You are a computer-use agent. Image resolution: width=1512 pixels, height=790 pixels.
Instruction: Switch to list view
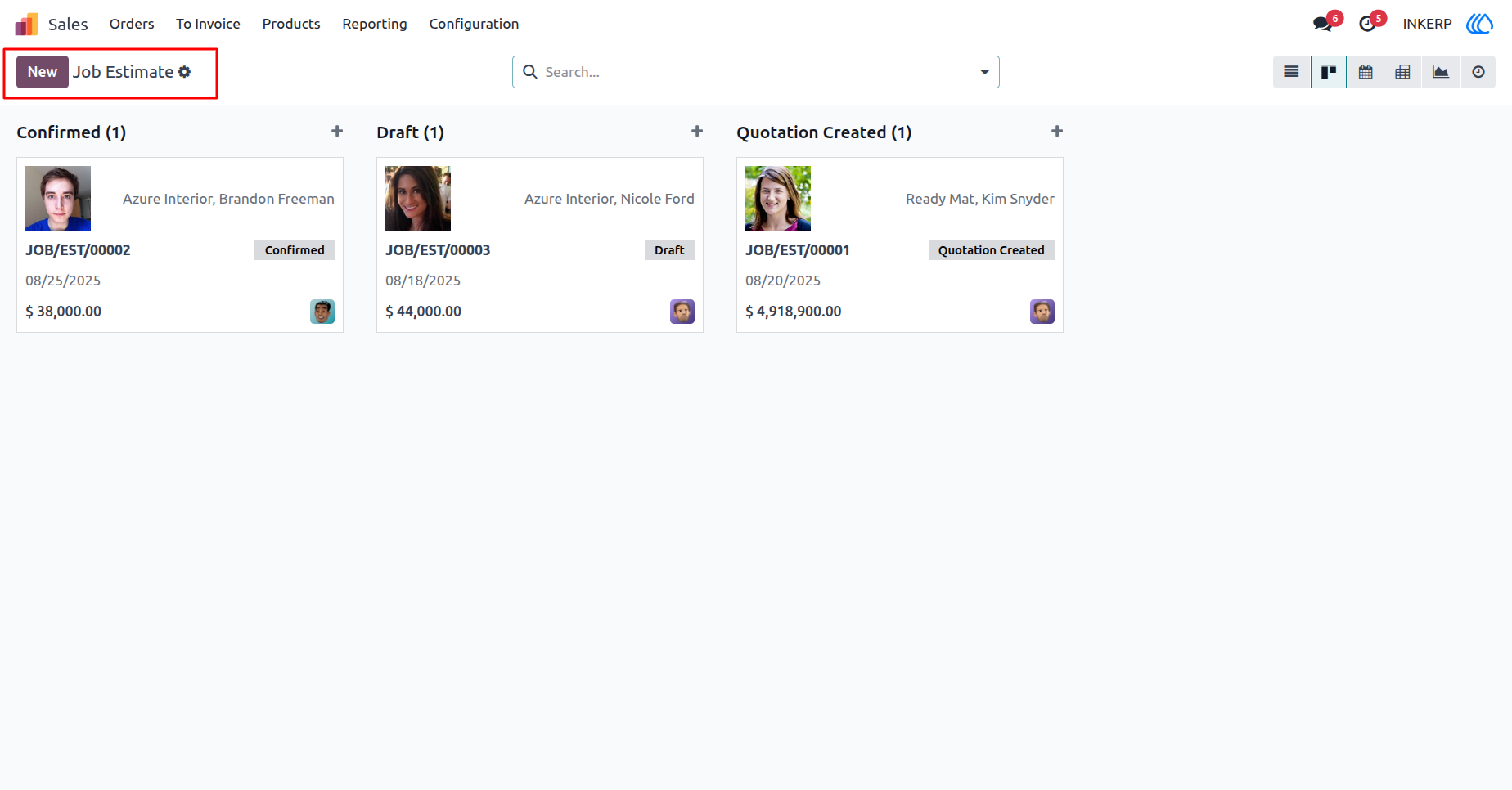[x=1291, y=72]
